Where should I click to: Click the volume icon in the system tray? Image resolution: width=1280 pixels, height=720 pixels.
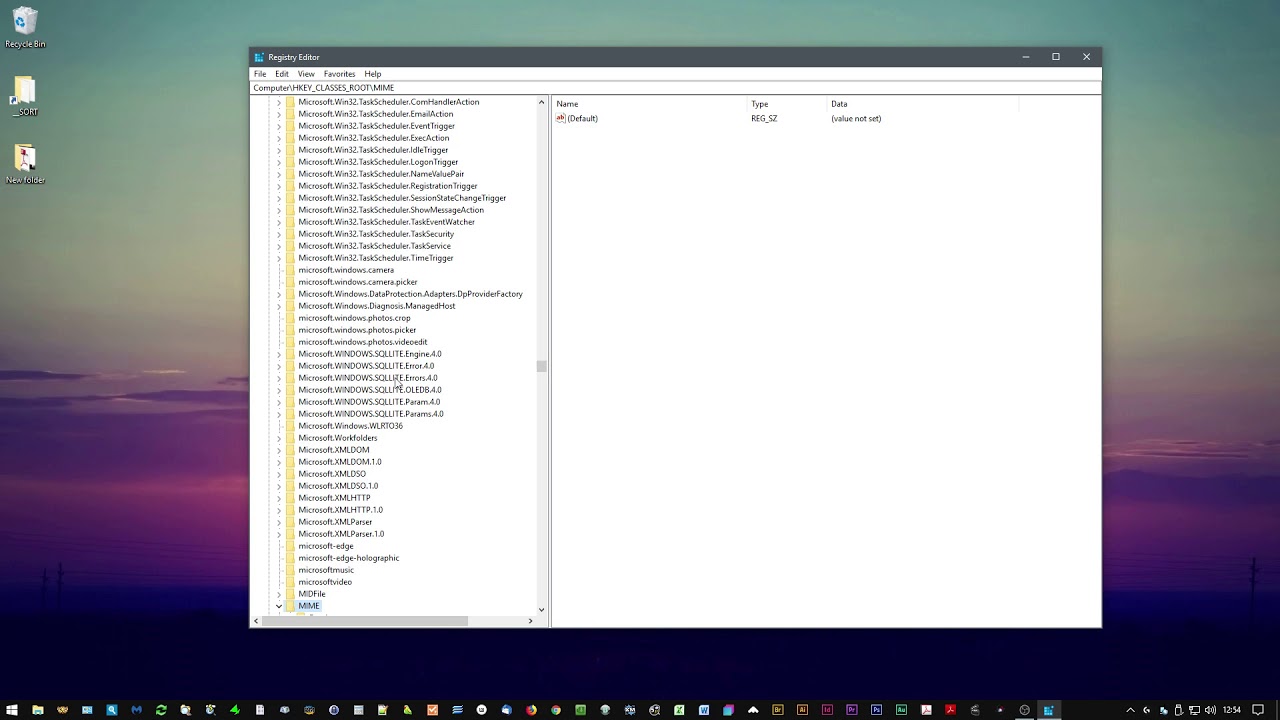[x=1210, y=710]
